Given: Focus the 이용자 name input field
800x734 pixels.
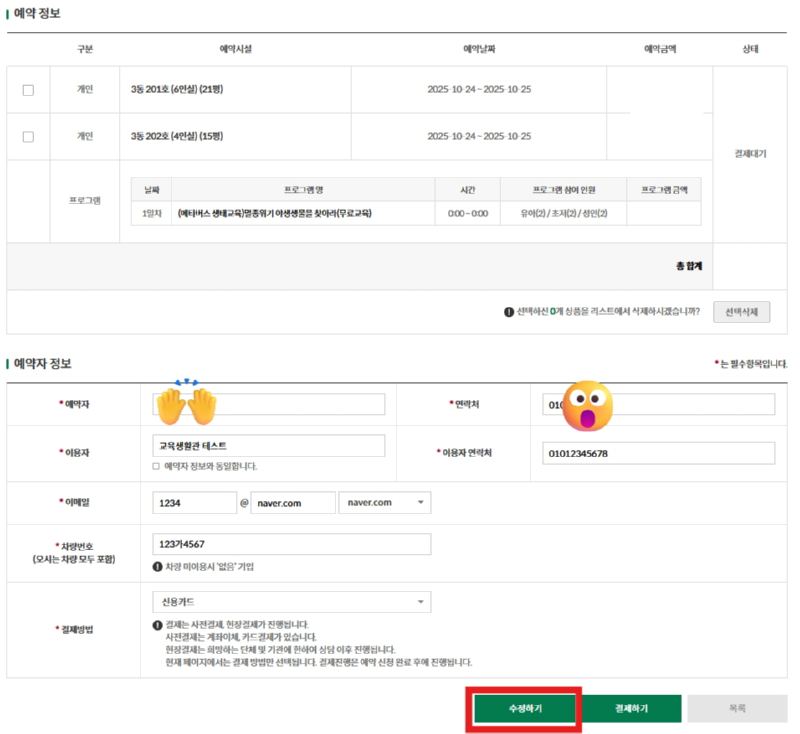Looking at the screenshot, I should pos(268,446).
